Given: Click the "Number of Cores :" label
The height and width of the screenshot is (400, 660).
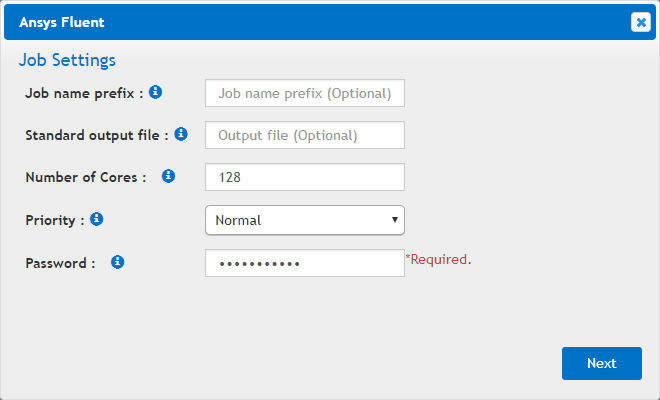Looking at the screenshot, I should tap(86, 177).
